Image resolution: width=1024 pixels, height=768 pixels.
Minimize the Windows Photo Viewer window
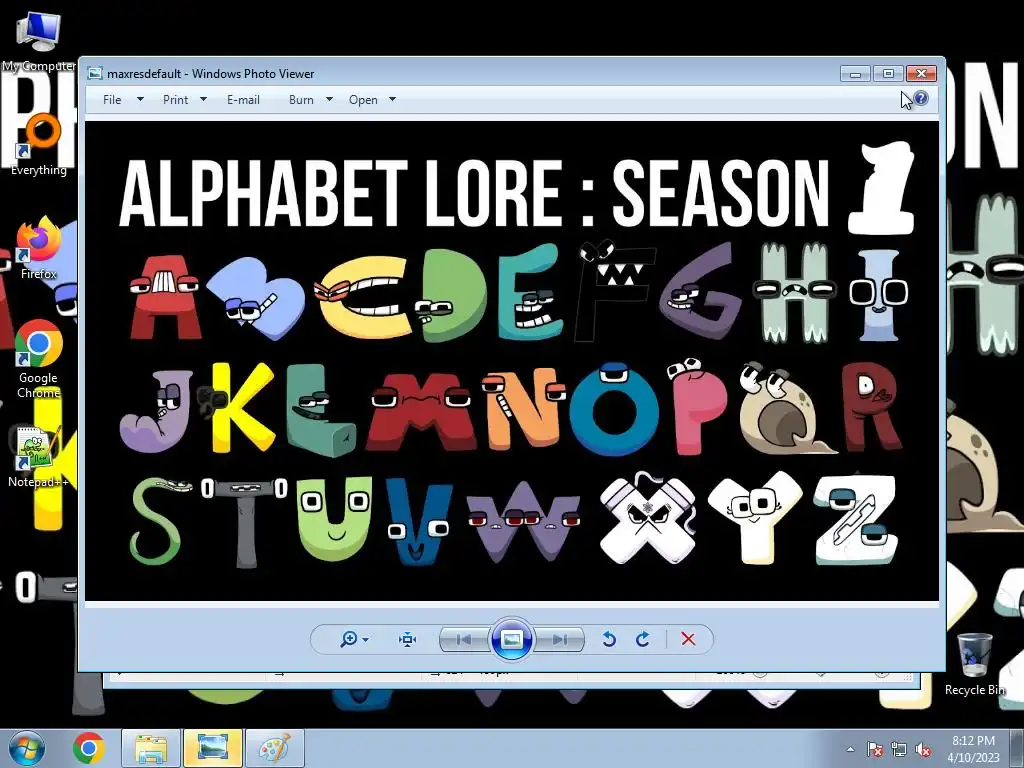855,73
